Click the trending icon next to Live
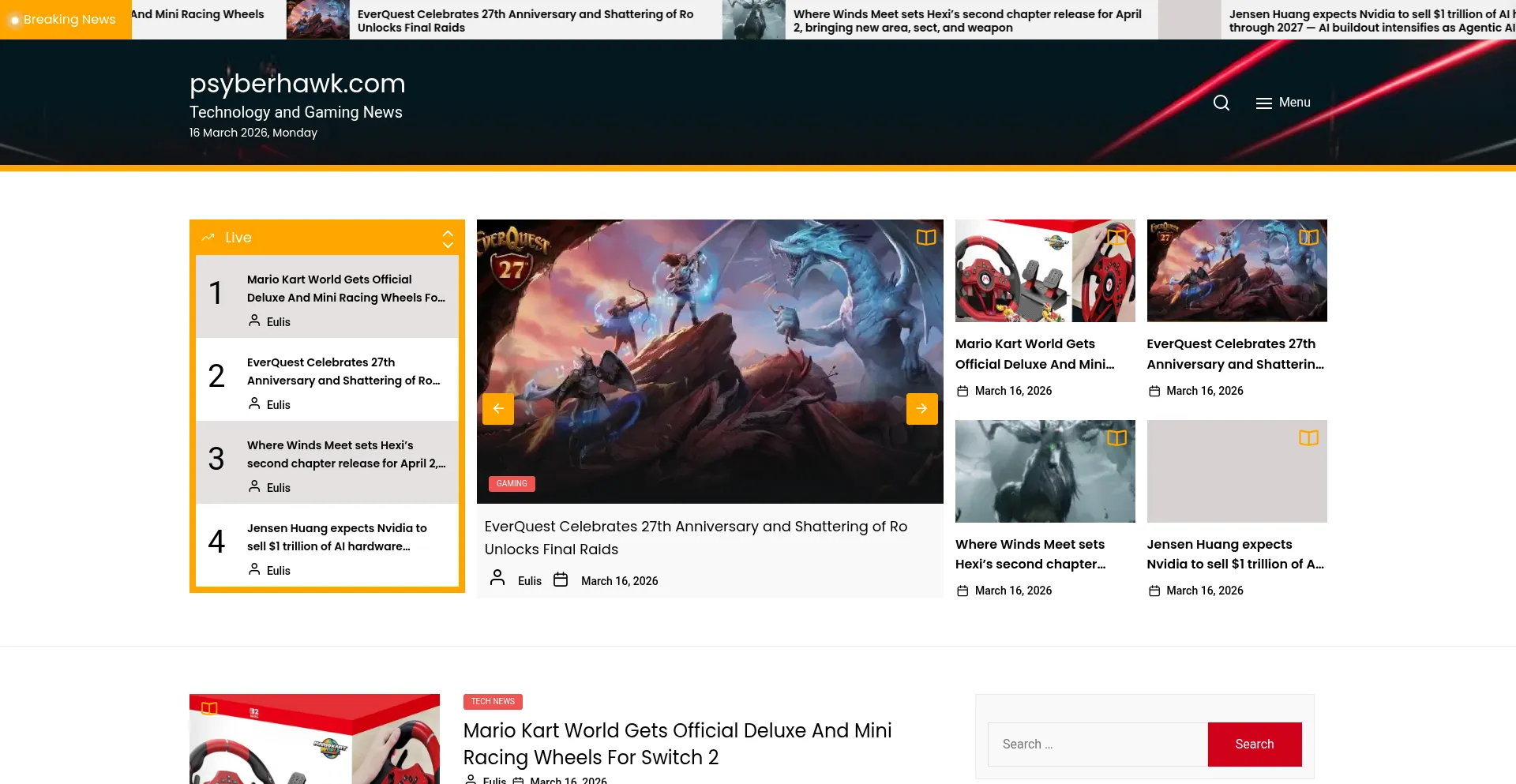 pyautogui.click(x=208, y=238)
